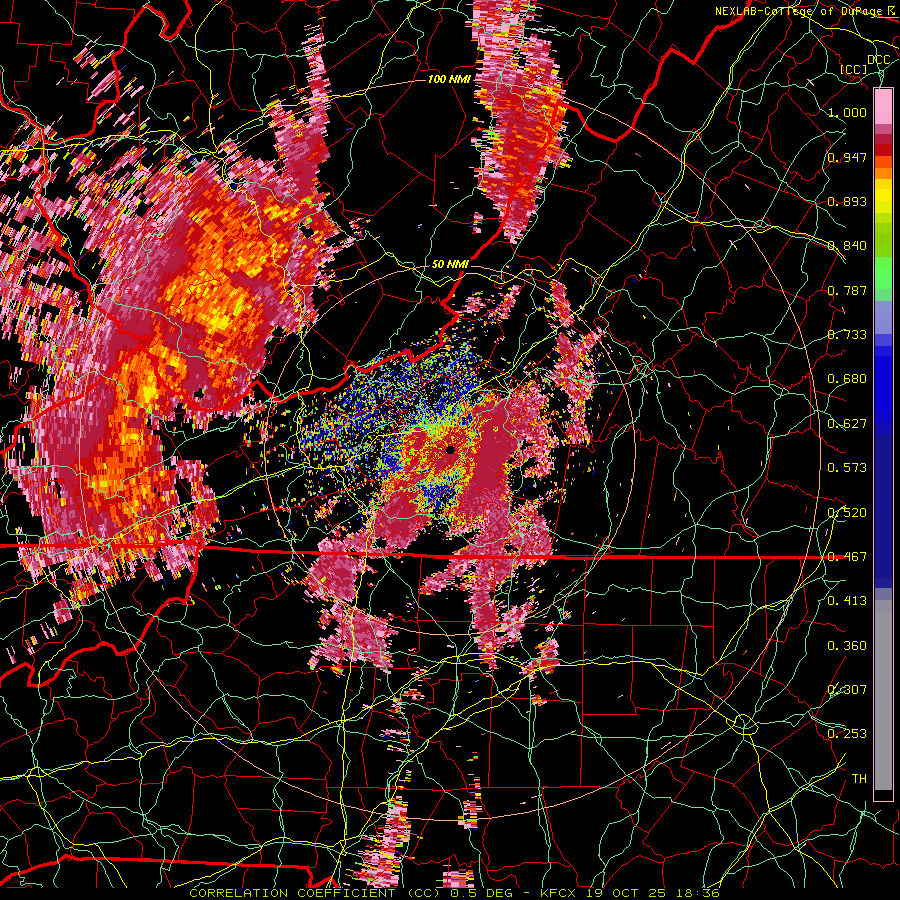Select the 1.000 value on the color scale

coord(847,112)
